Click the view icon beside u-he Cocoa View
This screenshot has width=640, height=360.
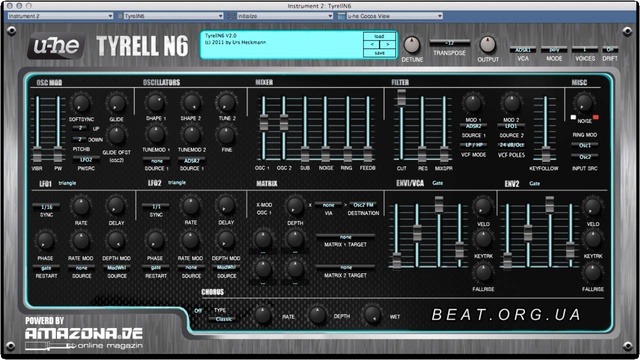coord(342,16)
